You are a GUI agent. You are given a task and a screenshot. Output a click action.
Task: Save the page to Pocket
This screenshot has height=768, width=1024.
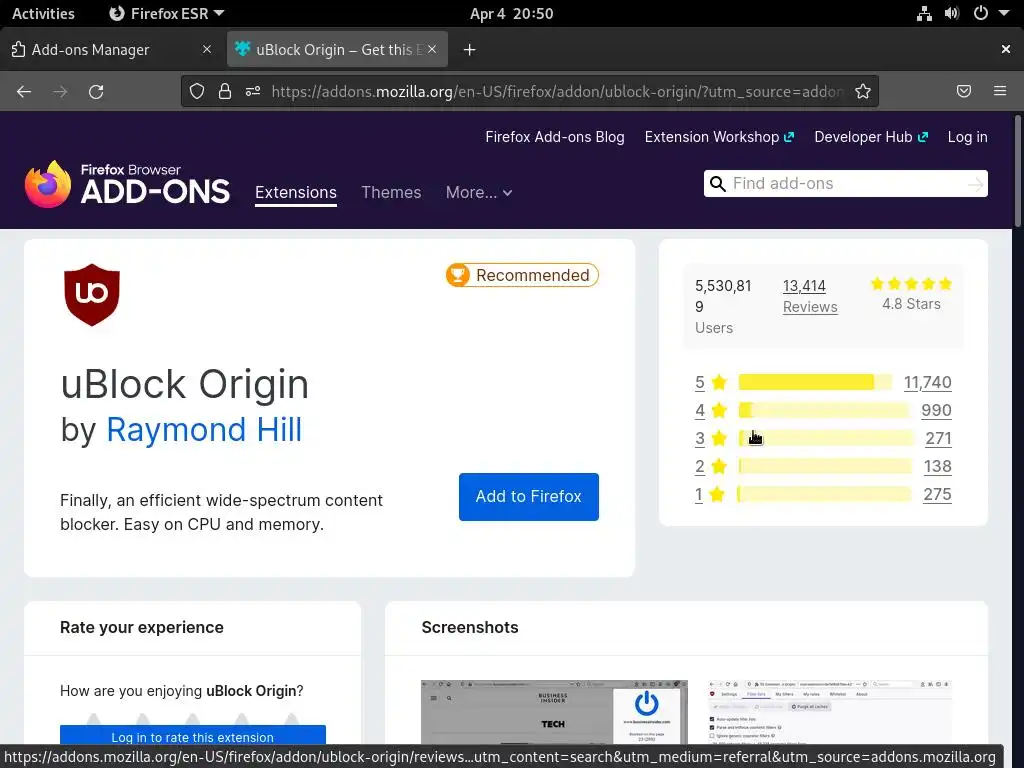click(963, 91)
